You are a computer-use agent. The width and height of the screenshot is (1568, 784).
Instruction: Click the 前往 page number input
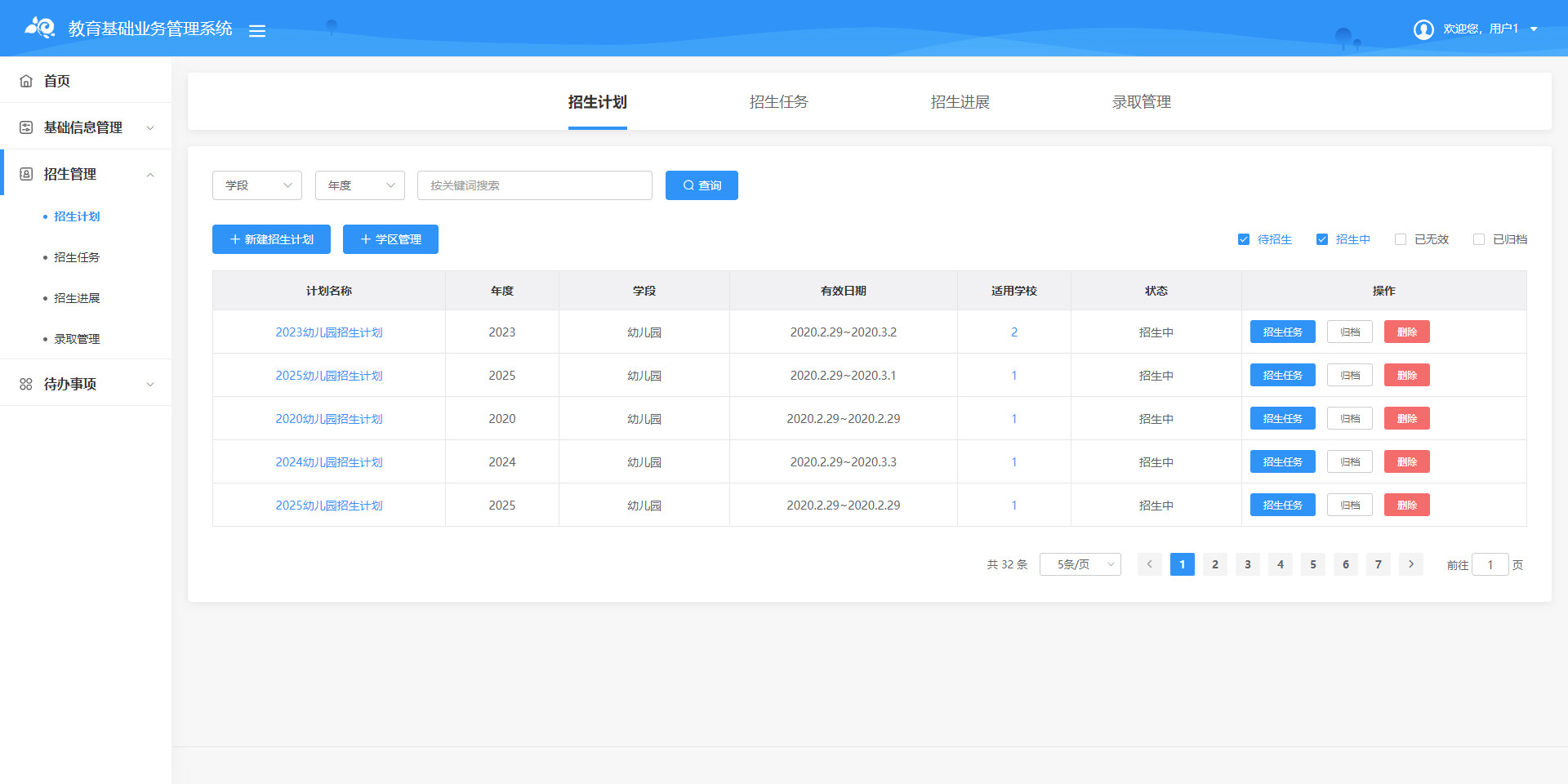pos(1490,564)
